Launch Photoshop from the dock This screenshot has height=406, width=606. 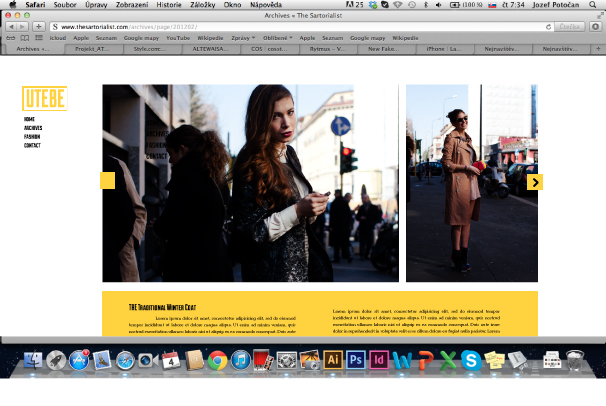point(357,360)
